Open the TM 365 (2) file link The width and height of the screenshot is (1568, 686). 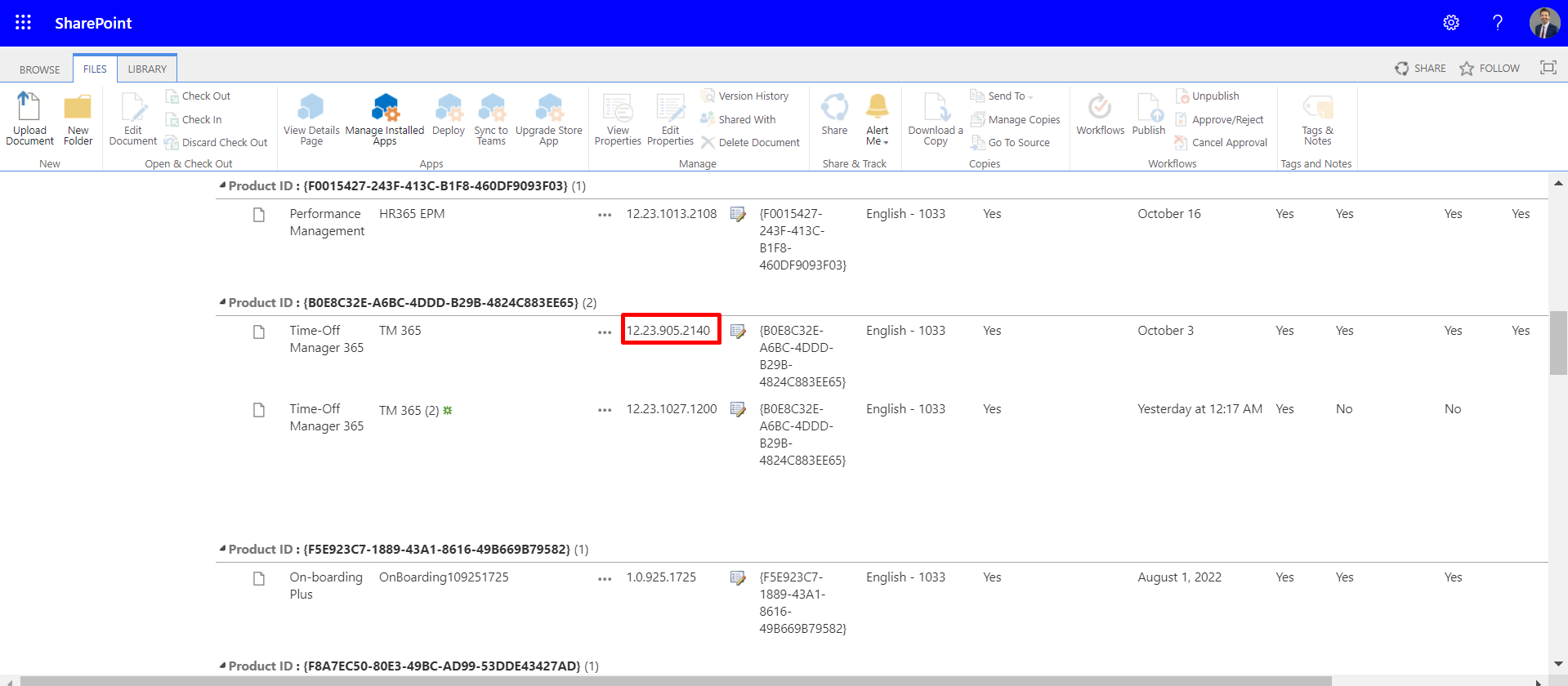(x=409, y=410)
